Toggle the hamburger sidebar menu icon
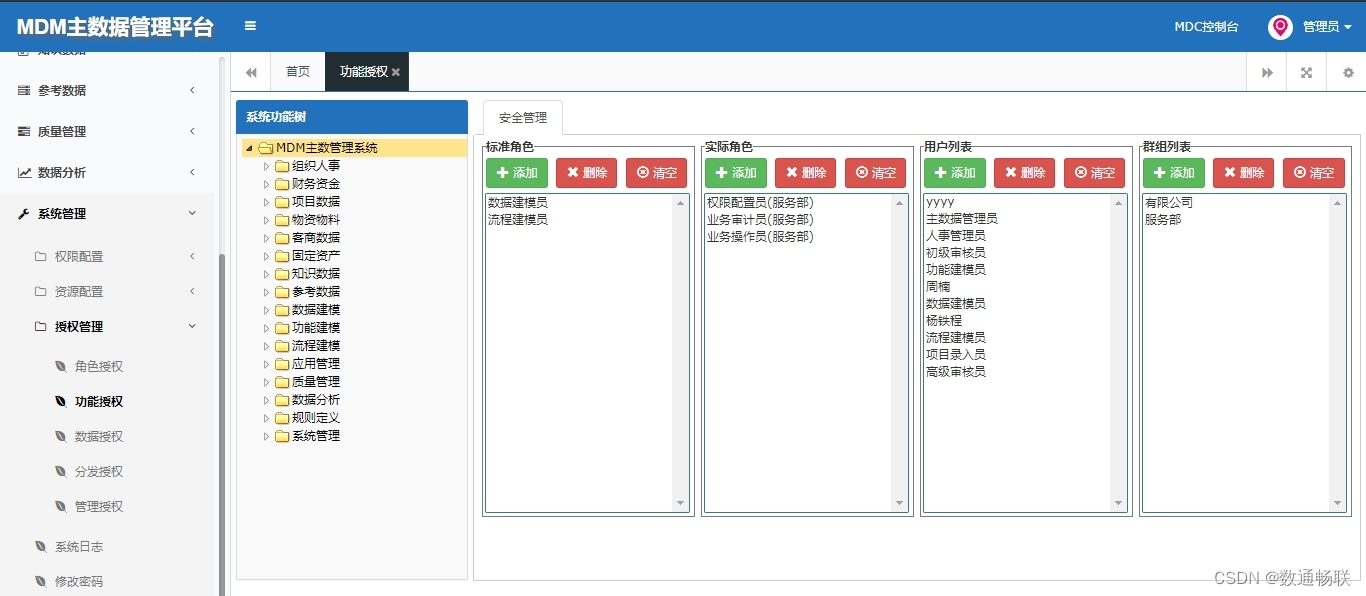 point(250,26)
